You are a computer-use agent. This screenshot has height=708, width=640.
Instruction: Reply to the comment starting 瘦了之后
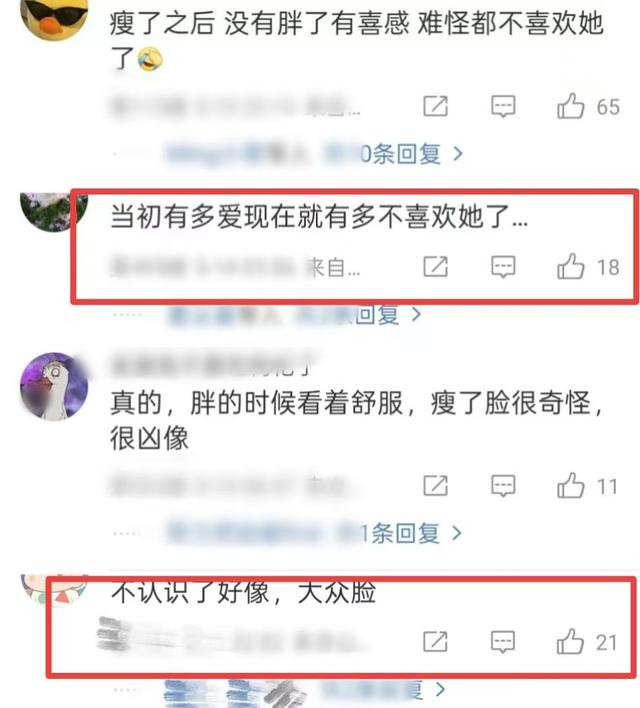pos(503,107)
